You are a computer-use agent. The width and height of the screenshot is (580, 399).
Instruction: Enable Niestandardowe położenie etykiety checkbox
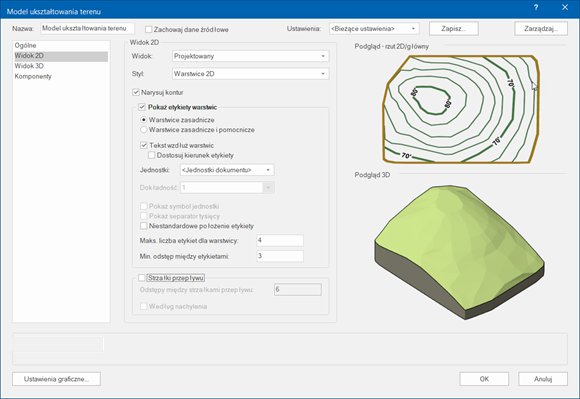(x=144, y=226)
